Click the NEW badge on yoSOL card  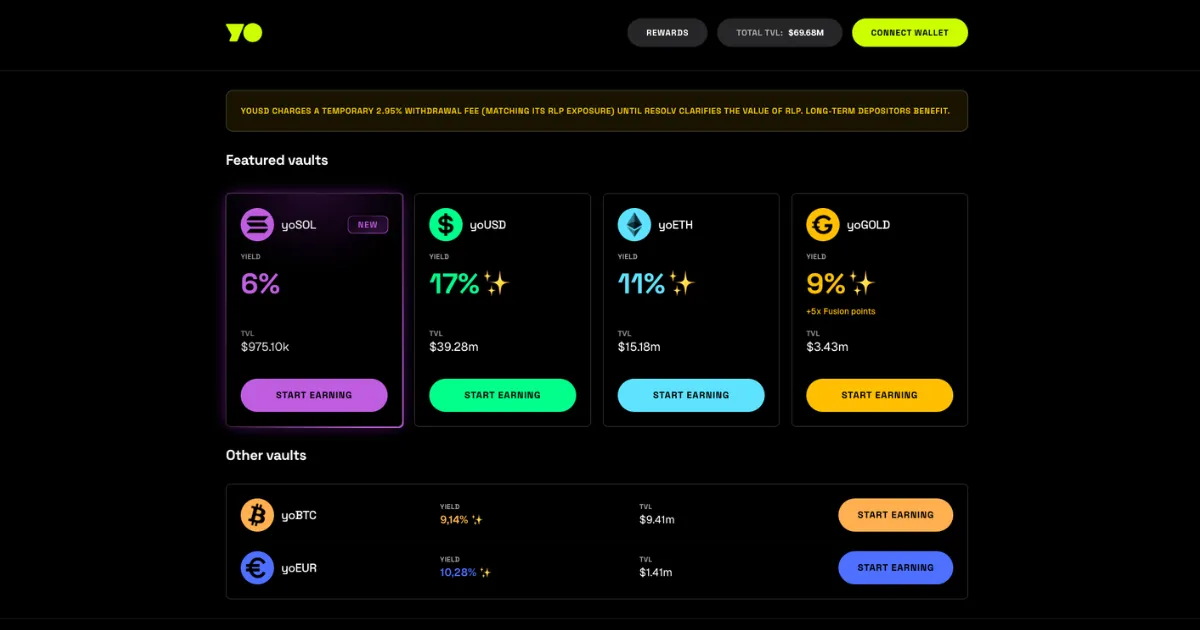(368, 224)
